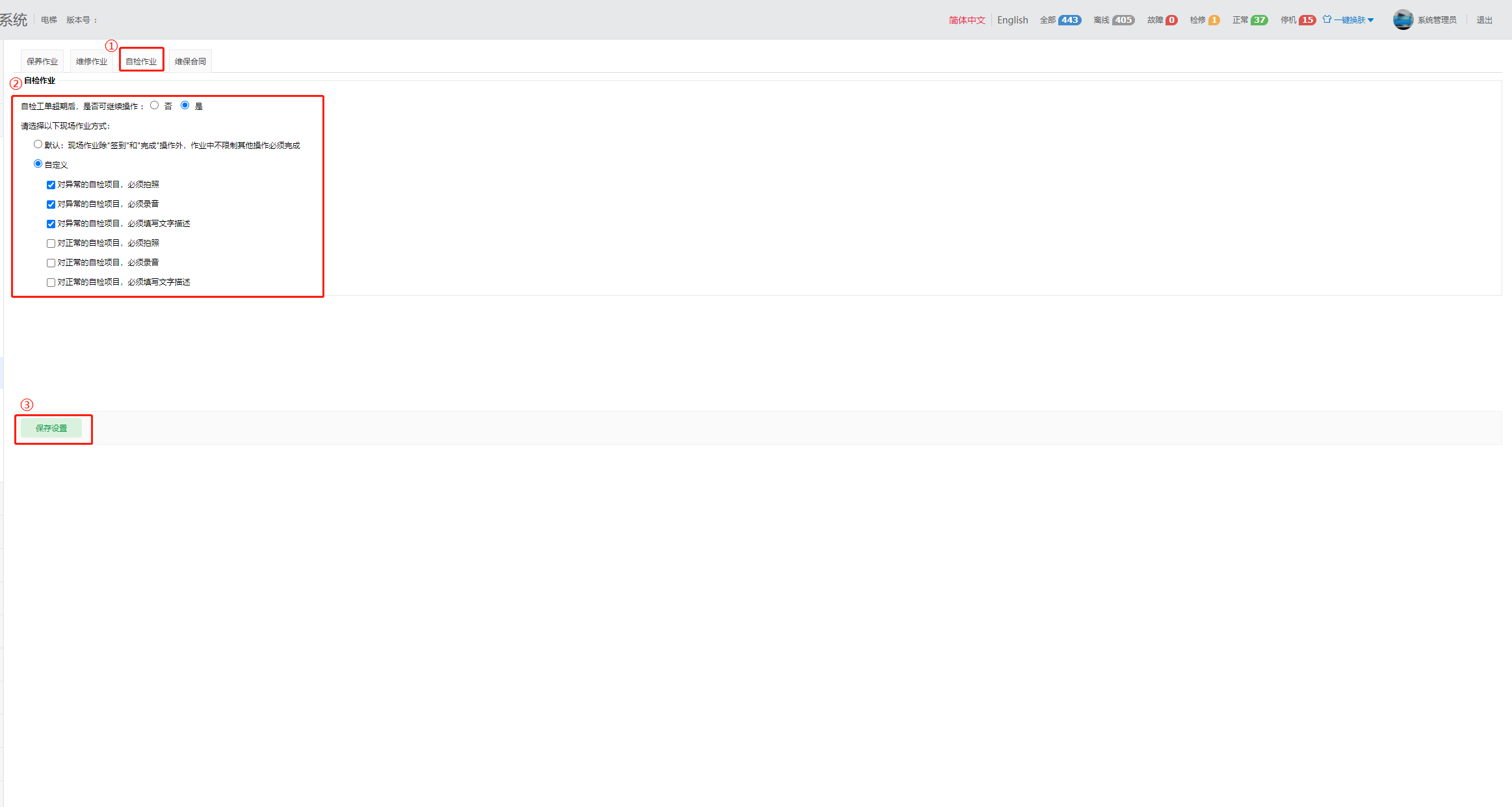
Task: Click the gray 405 offline badge
Action: tap(1123, 20)
